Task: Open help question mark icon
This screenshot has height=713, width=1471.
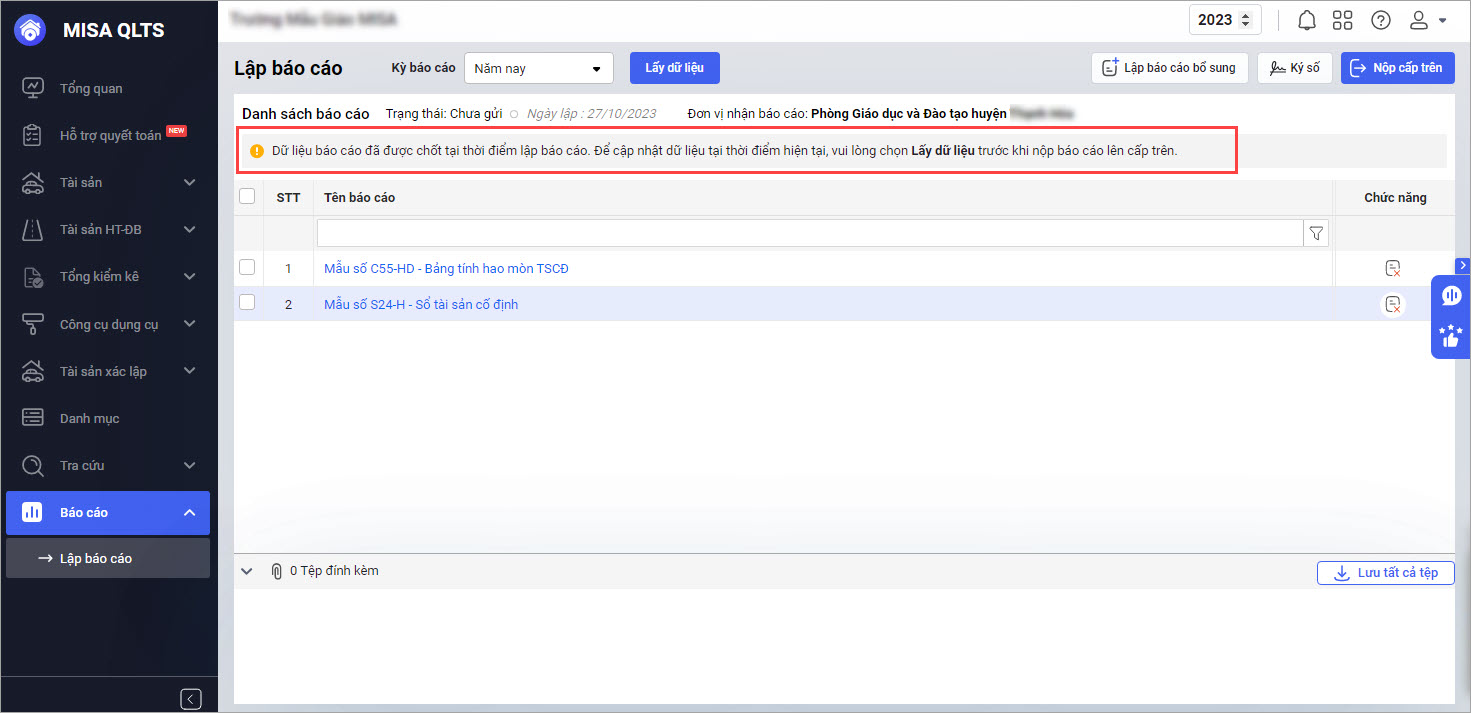Action: click(x=1381, y=20)
